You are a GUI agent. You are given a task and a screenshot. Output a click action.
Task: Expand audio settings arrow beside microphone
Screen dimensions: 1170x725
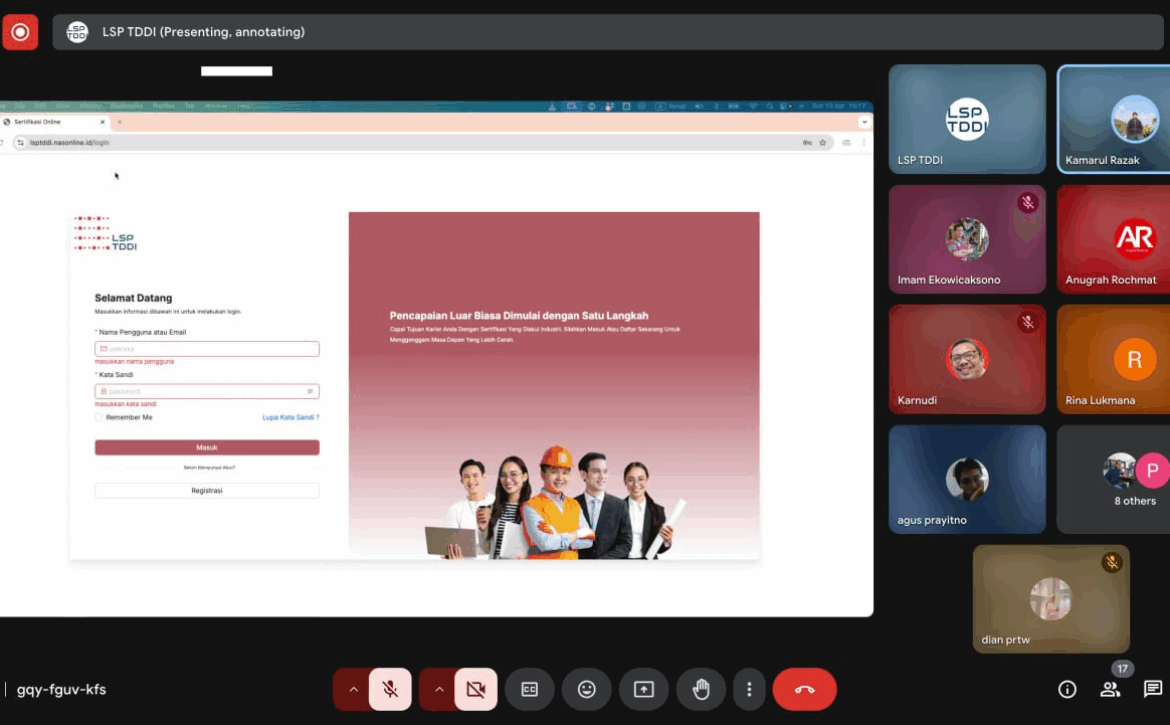tap(352, 689)
